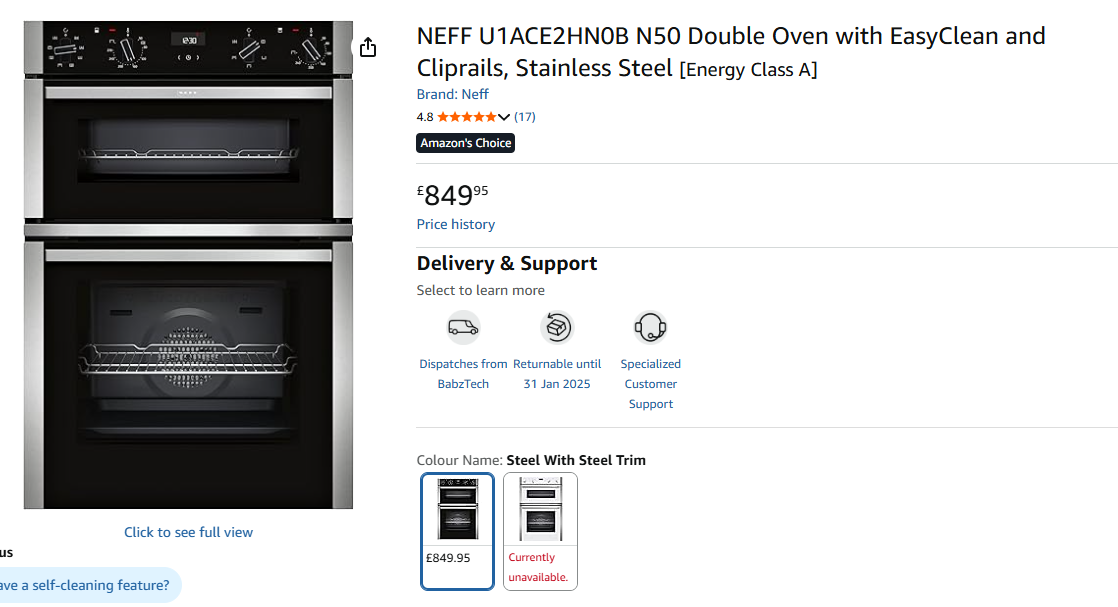Click the customer support headset icon
Image resolution: width=1118 pixels, height=607 pixels.
click(650, 327)
